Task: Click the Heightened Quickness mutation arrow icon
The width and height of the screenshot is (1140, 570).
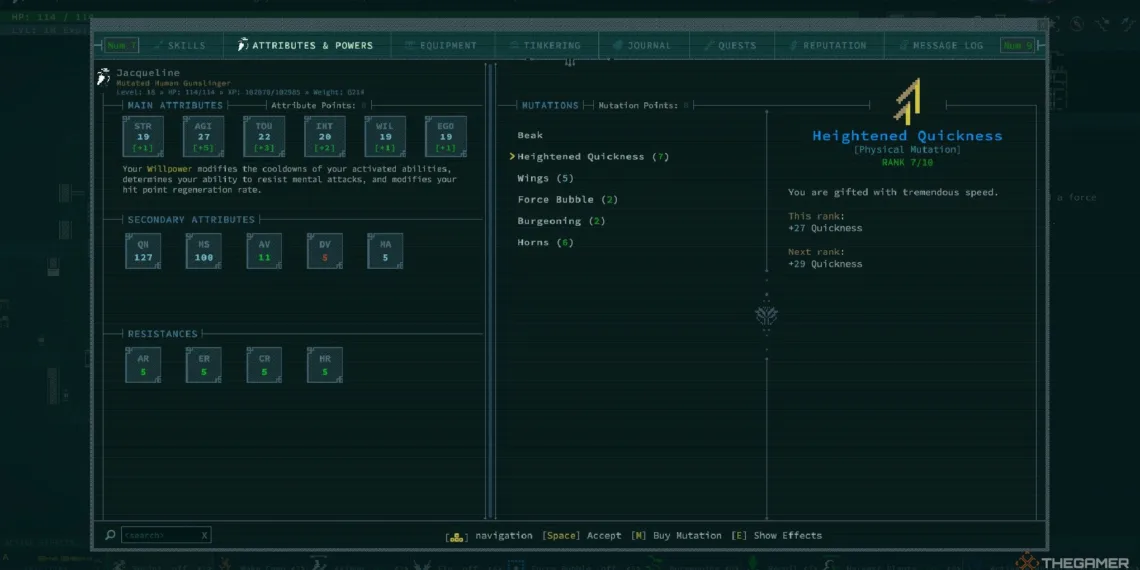Action: coord(907,100)
